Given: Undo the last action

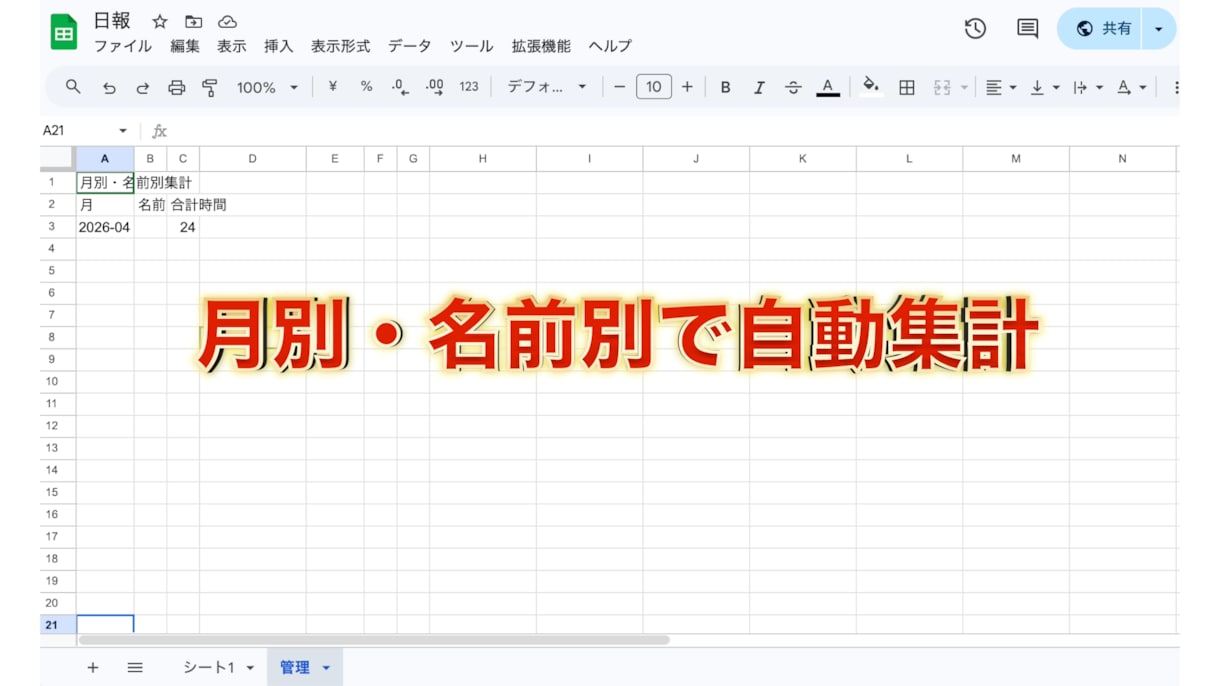Looking at the screenshot, I should (x=109, y=88).
